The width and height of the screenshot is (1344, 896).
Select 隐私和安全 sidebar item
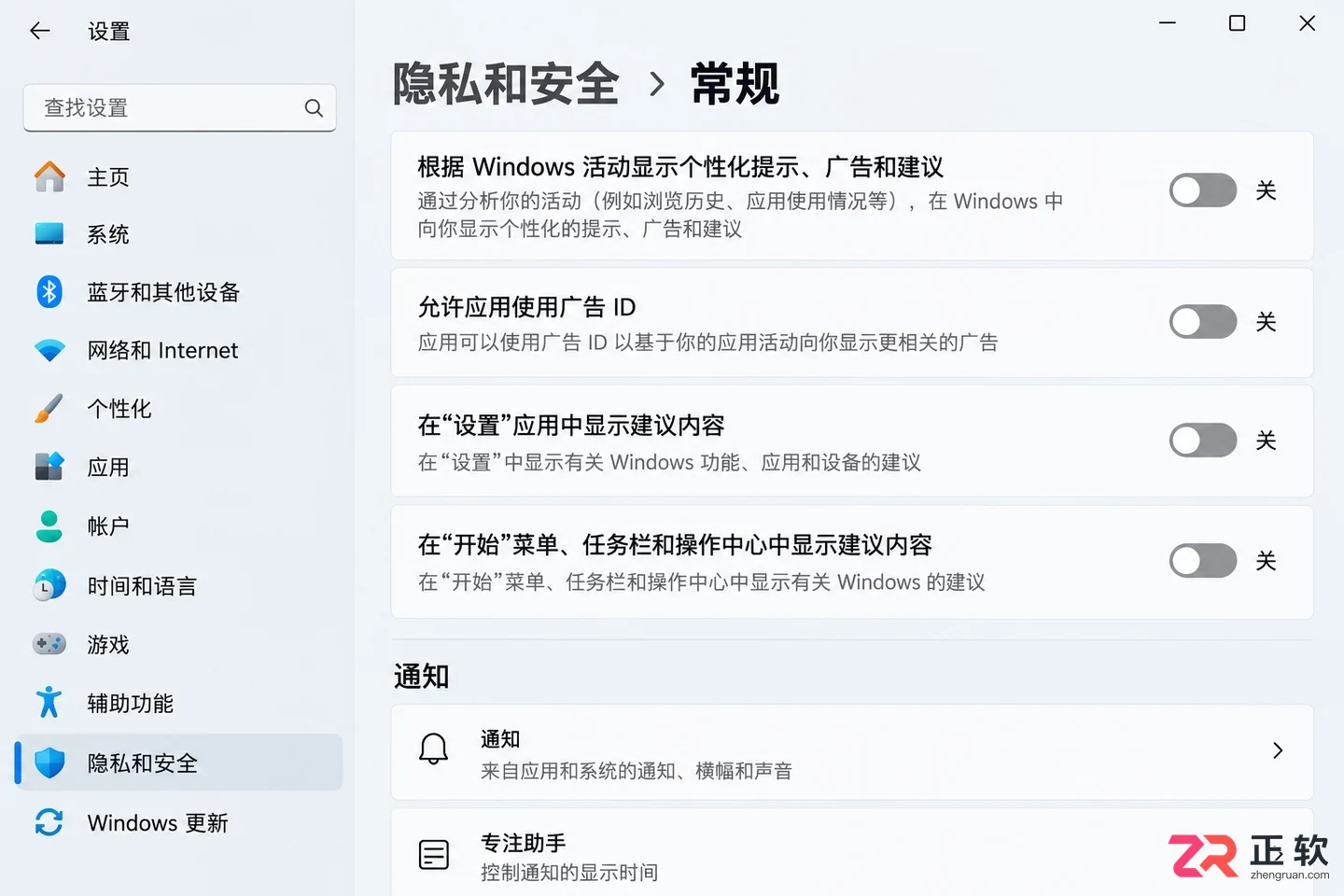(x=179, y=763)
